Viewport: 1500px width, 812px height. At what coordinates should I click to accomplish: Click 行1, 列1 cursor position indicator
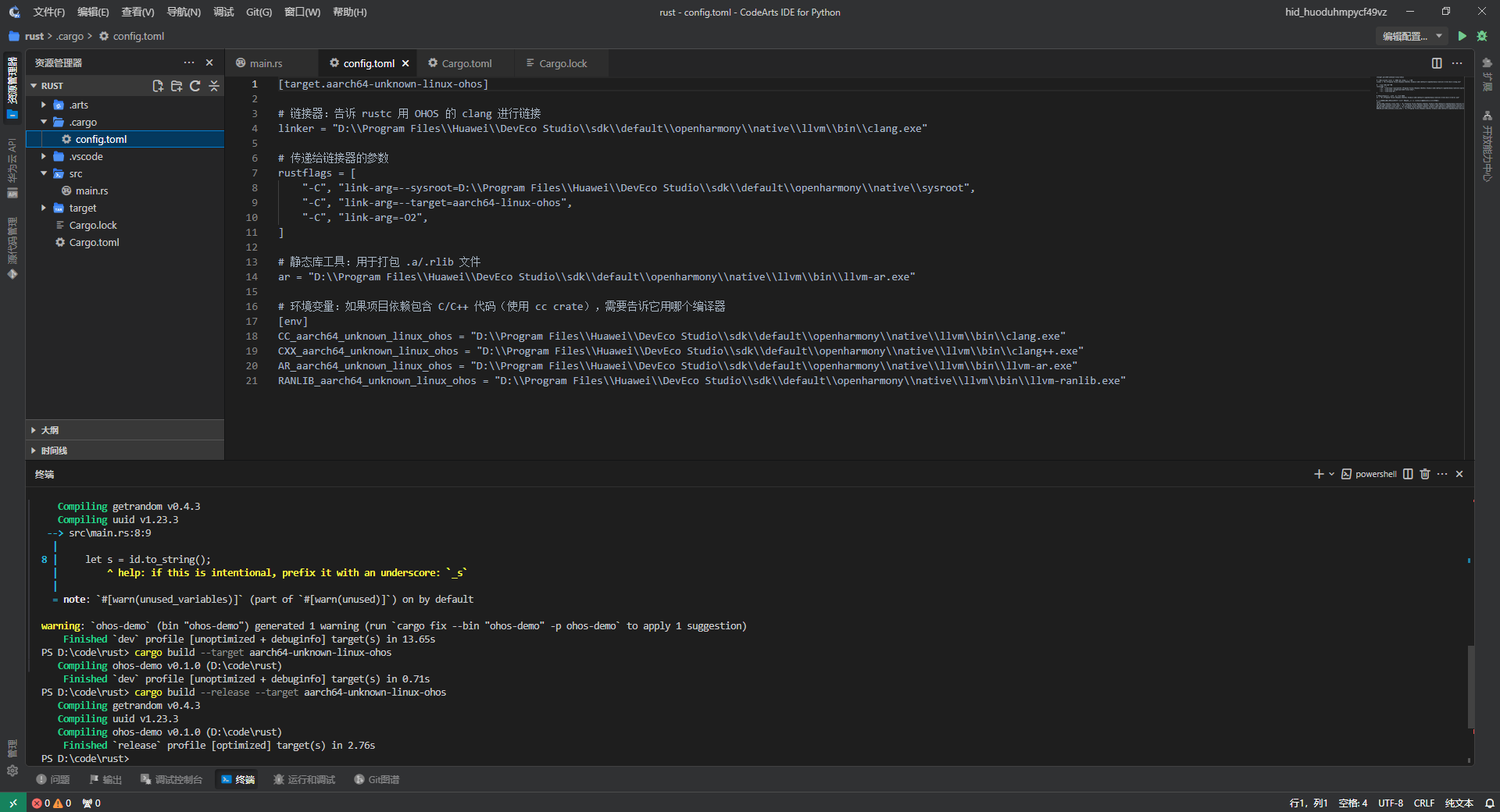pos(1309,803)
